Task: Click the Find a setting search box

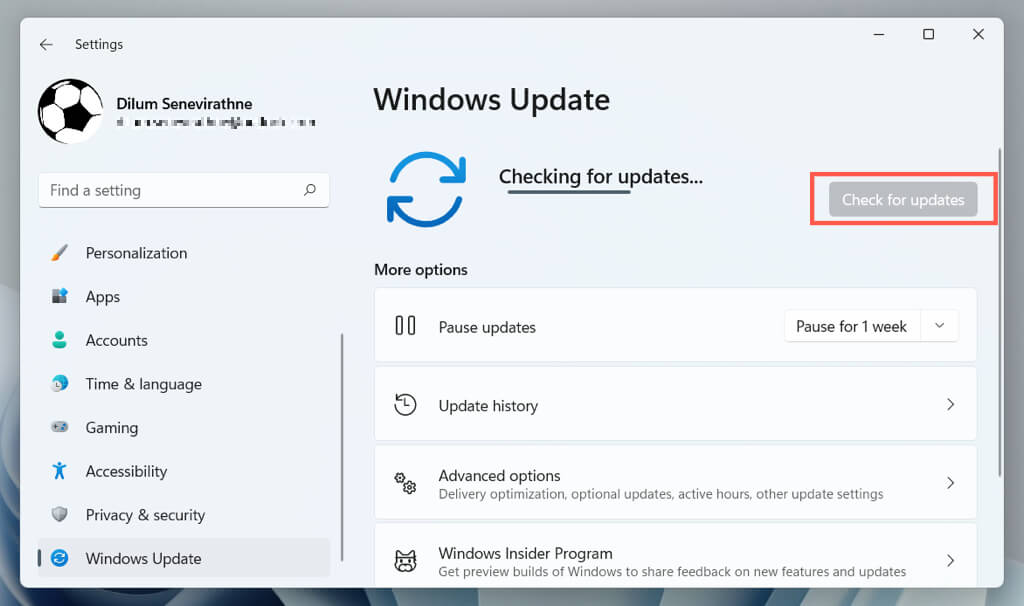Action: [x=184, y=190]
